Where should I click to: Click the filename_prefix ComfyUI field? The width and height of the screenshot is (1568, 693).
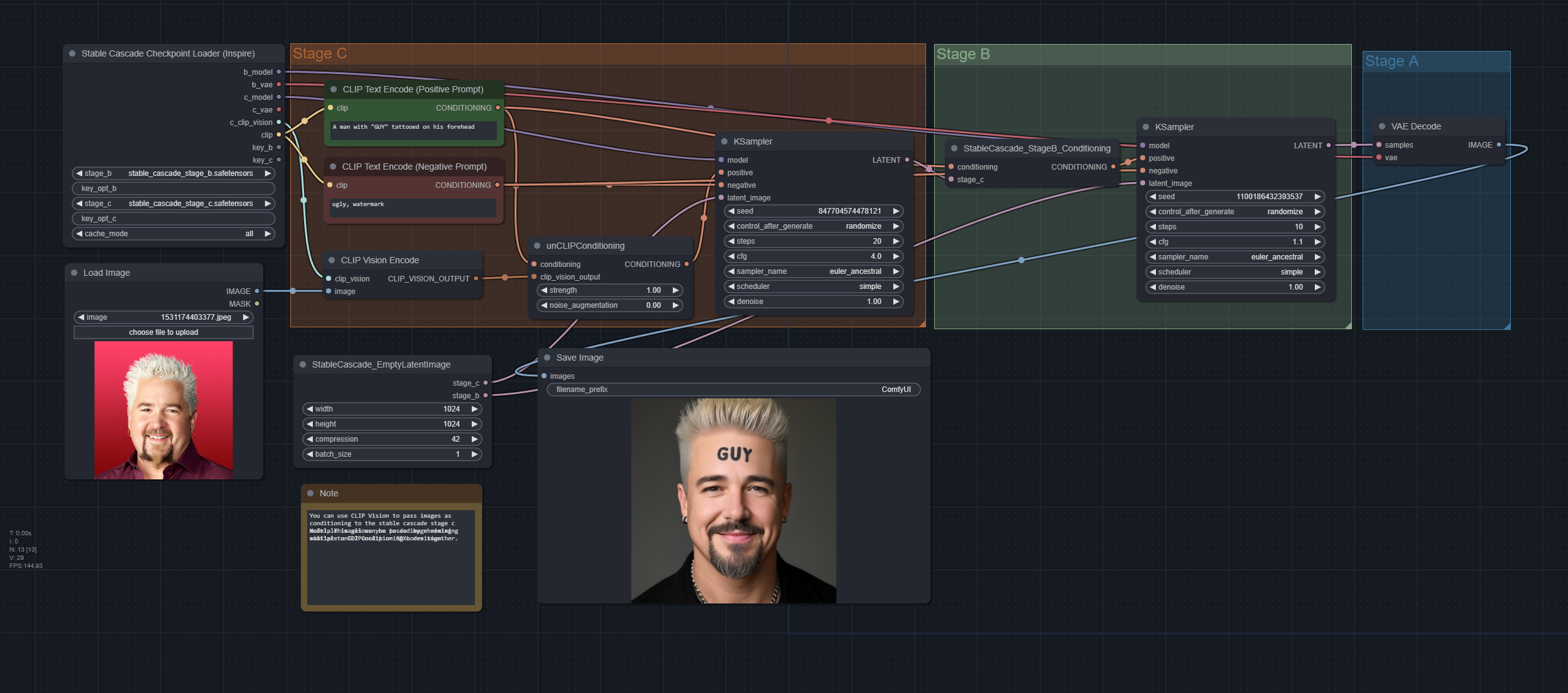tap(733, 390)
